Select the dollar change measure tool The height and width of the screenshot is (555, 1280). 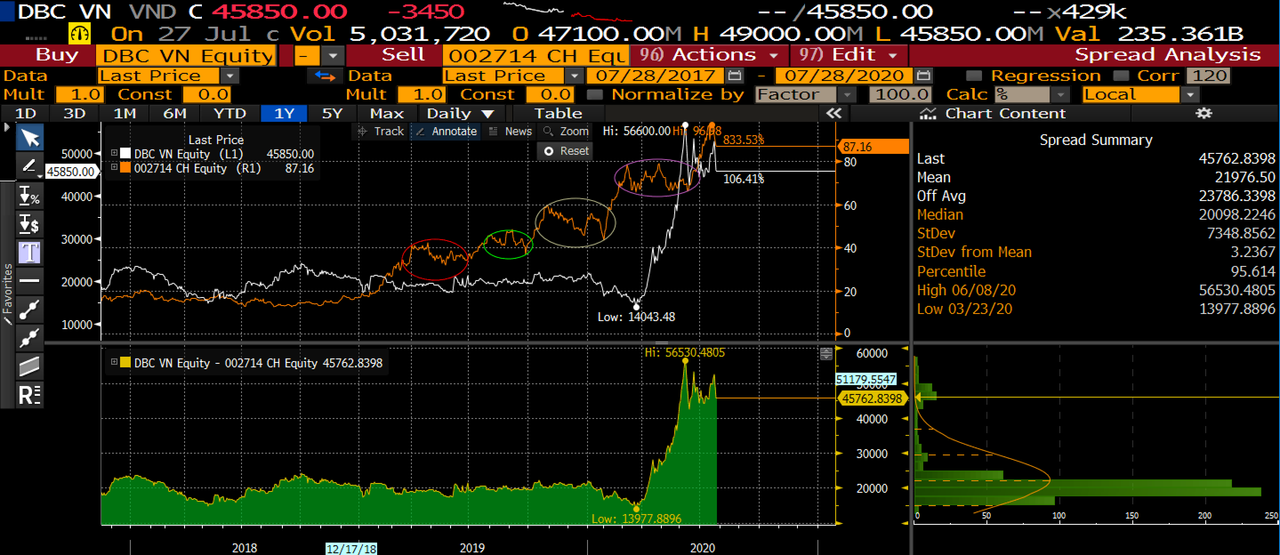30,224
